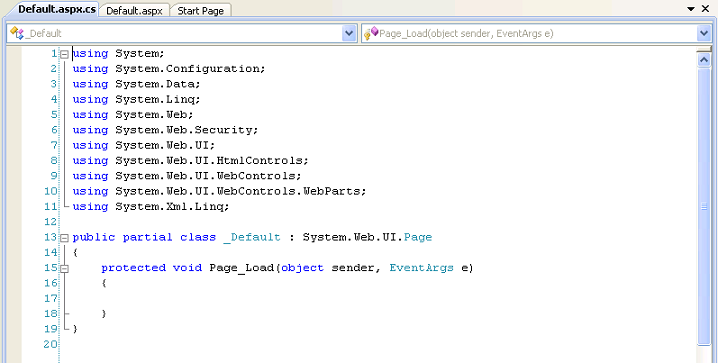Collapse the using directives block
The height and width of the screenshot is (363, 718).
click(x=64, y=54)
